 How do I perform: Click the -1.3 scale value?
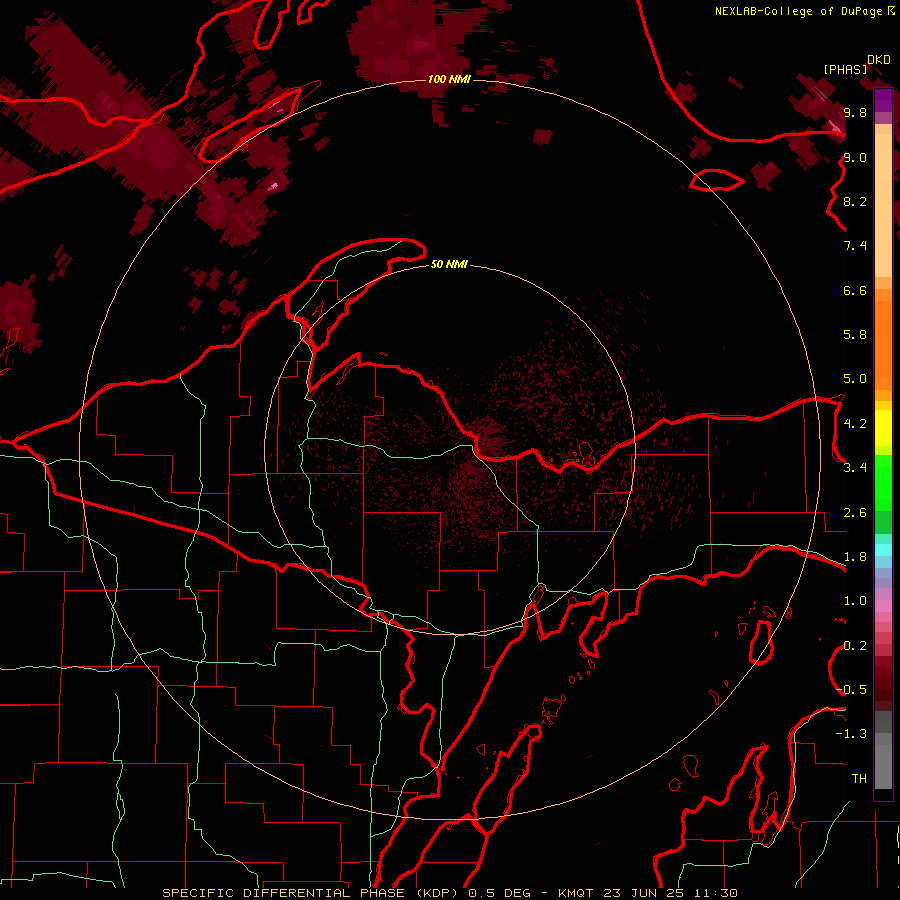851,734
